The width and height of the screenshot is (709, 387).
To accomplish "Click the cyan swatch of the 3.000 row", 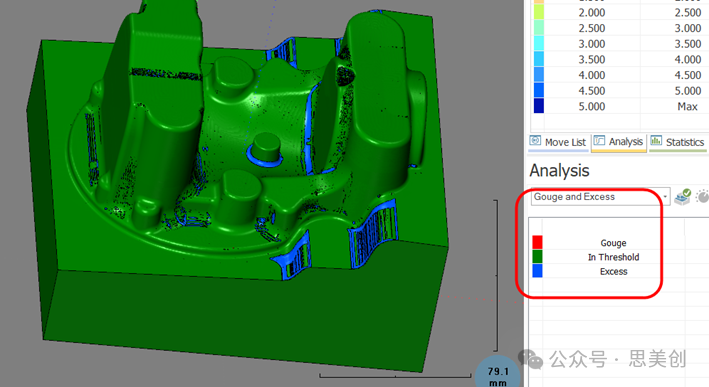I will (x=539, y=44).
